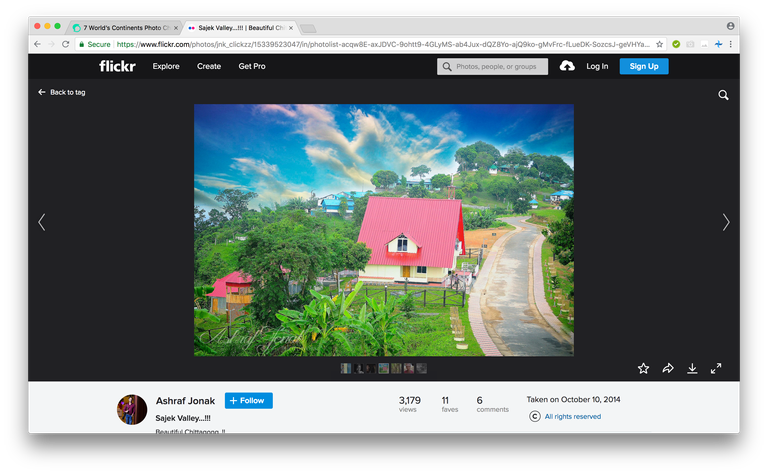
Task: Download the photo
Action: pos(692,368)
